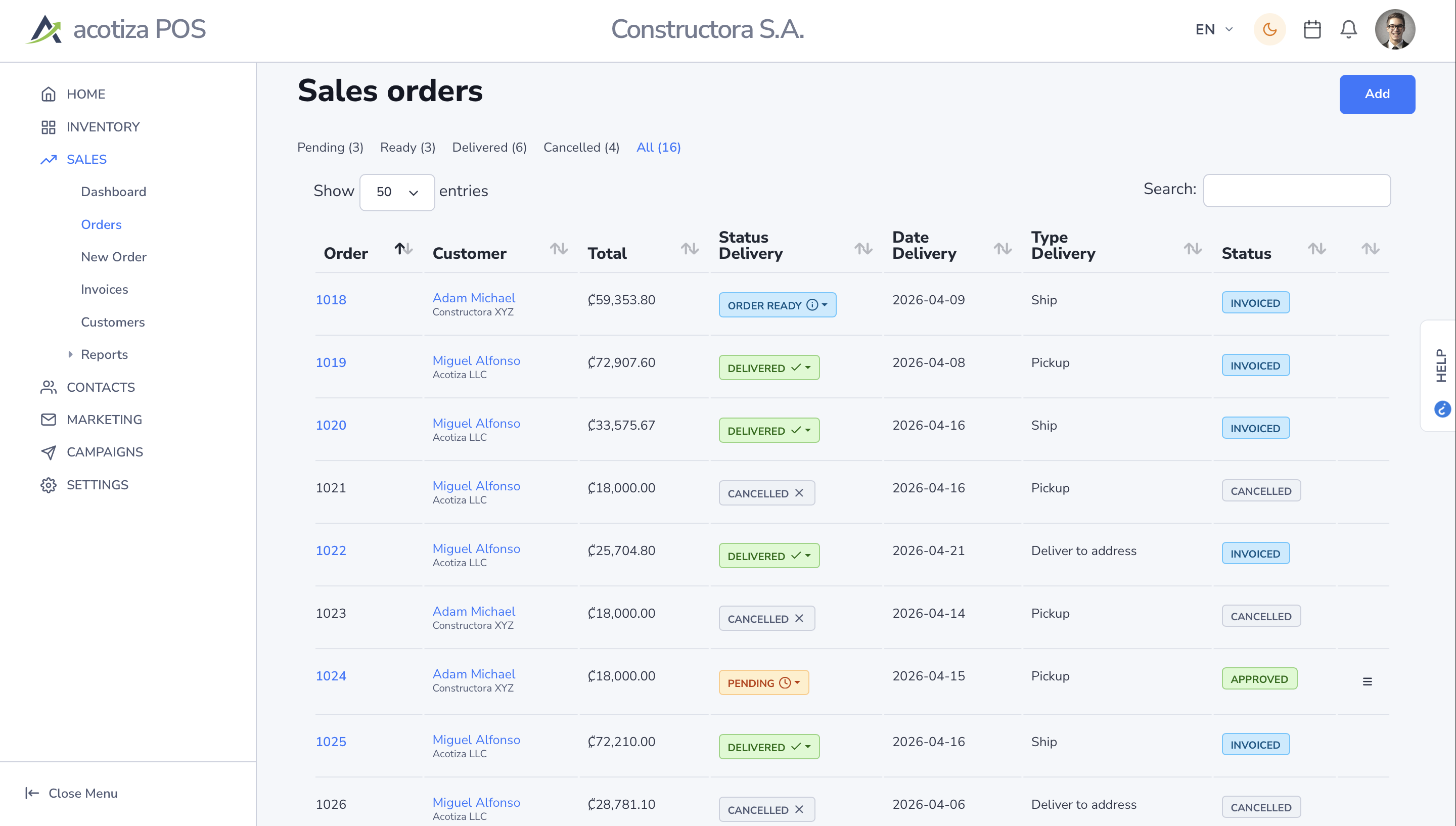Open order 1024 link

tap(331, 676)
